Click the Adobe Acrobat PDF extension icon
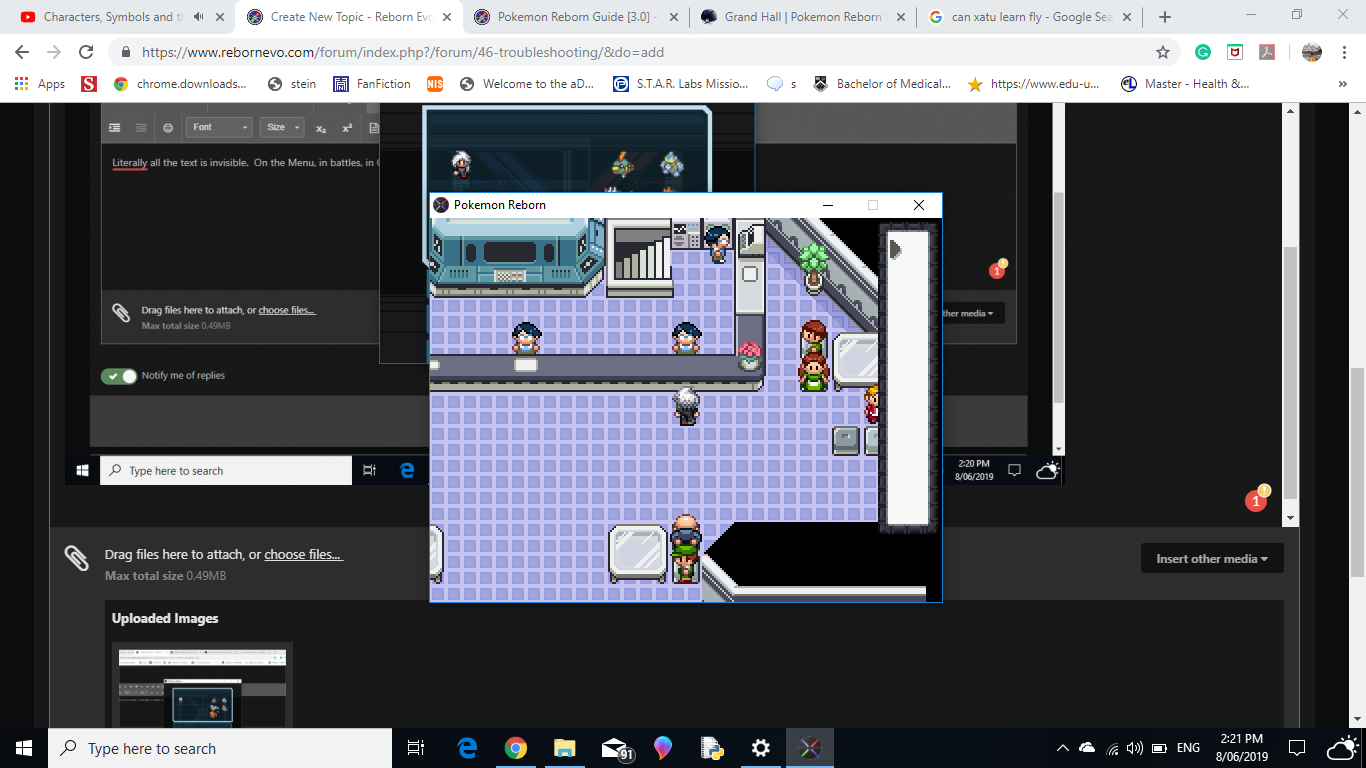Screen dimensions: 1366x768 tap(1268, 52)
